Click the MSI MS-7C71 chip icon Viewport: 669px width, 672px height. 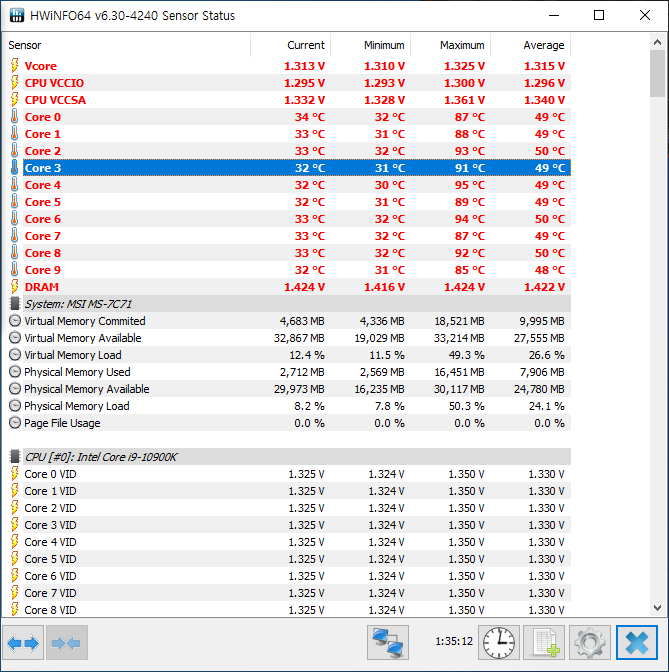click(x=15, y=304)
